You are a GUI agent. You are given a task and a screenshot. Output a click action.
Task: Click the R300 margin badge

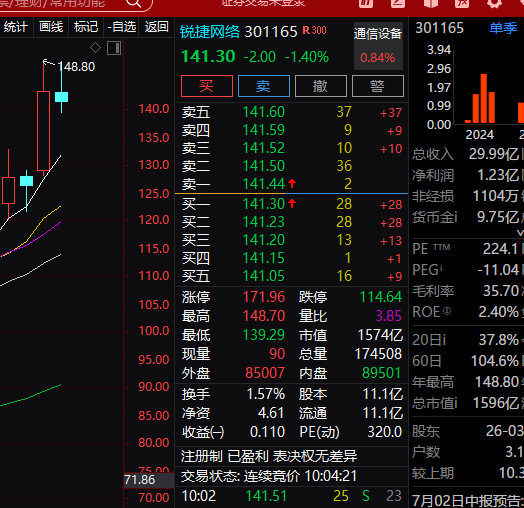click(314, 30)
